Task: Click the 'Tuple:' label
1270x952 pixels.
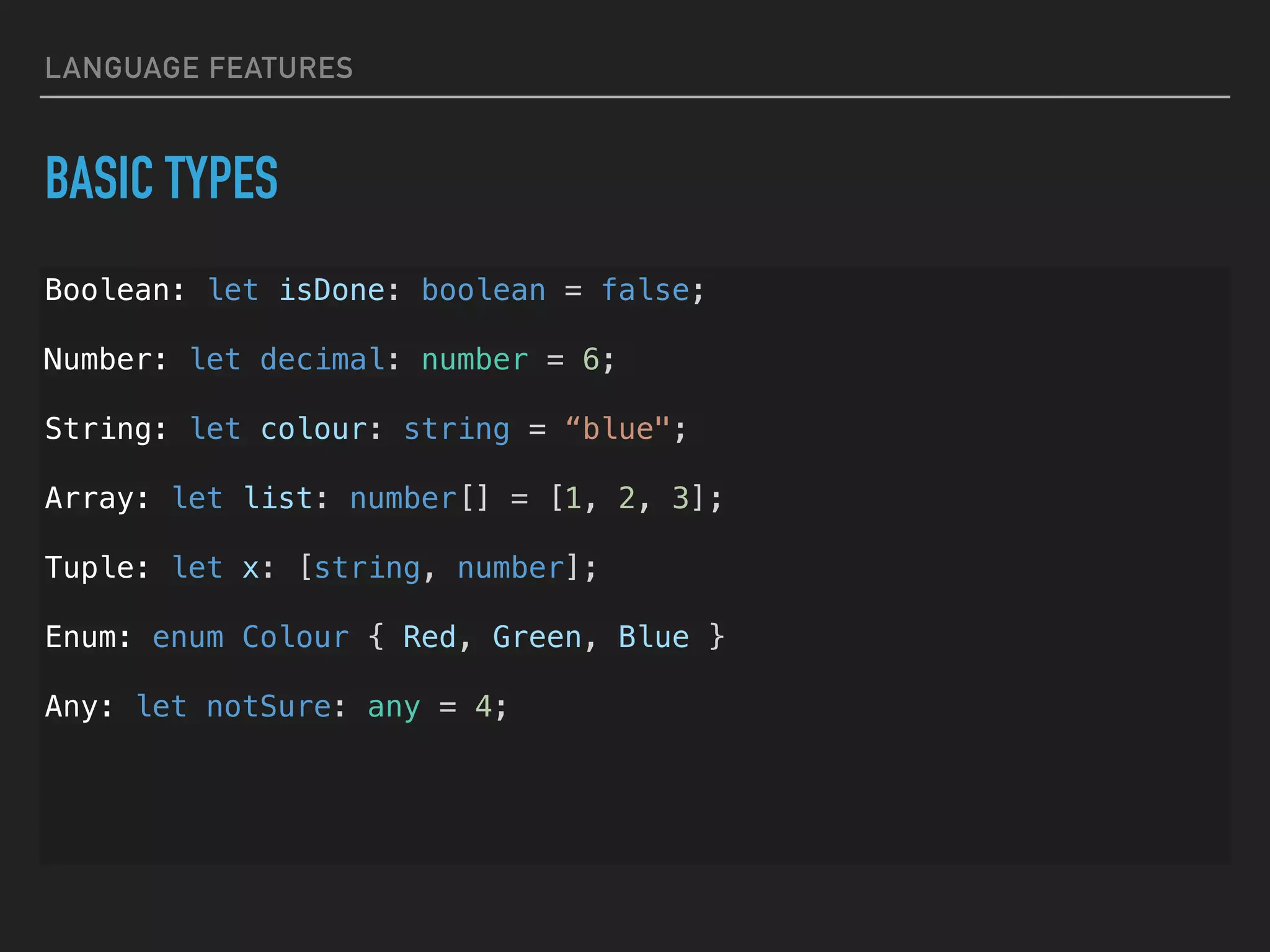Action: pos(97,568)
